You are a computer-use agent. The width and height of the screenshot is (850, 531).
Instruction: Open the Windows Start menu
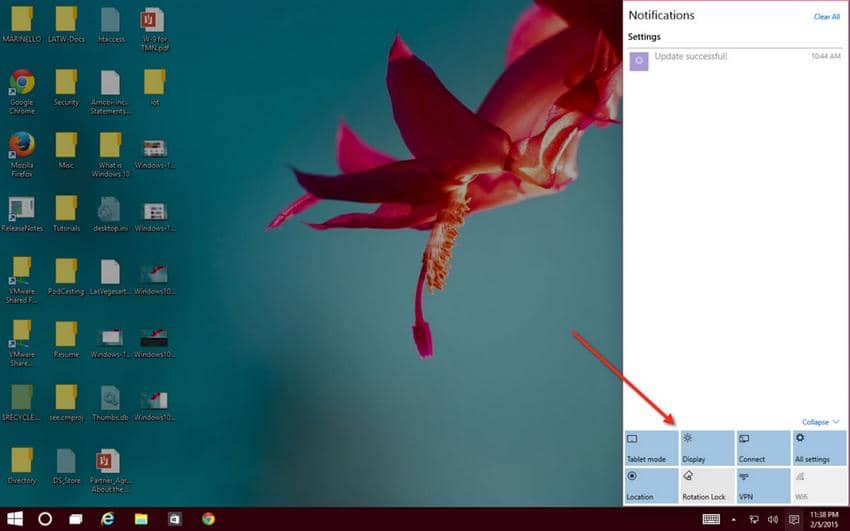pos(14,519)
